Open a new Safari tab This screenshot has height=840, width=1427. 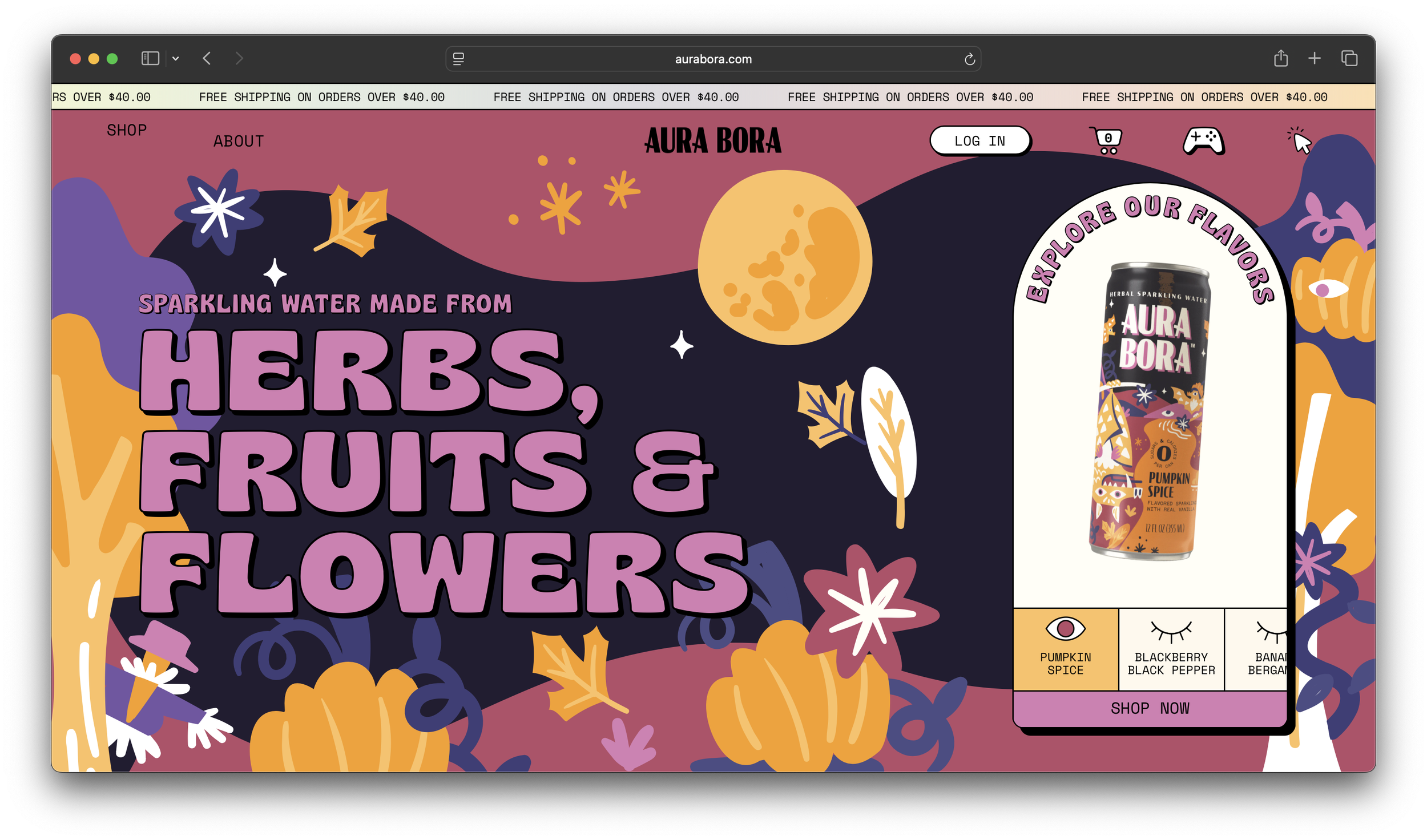[1315, 58]
